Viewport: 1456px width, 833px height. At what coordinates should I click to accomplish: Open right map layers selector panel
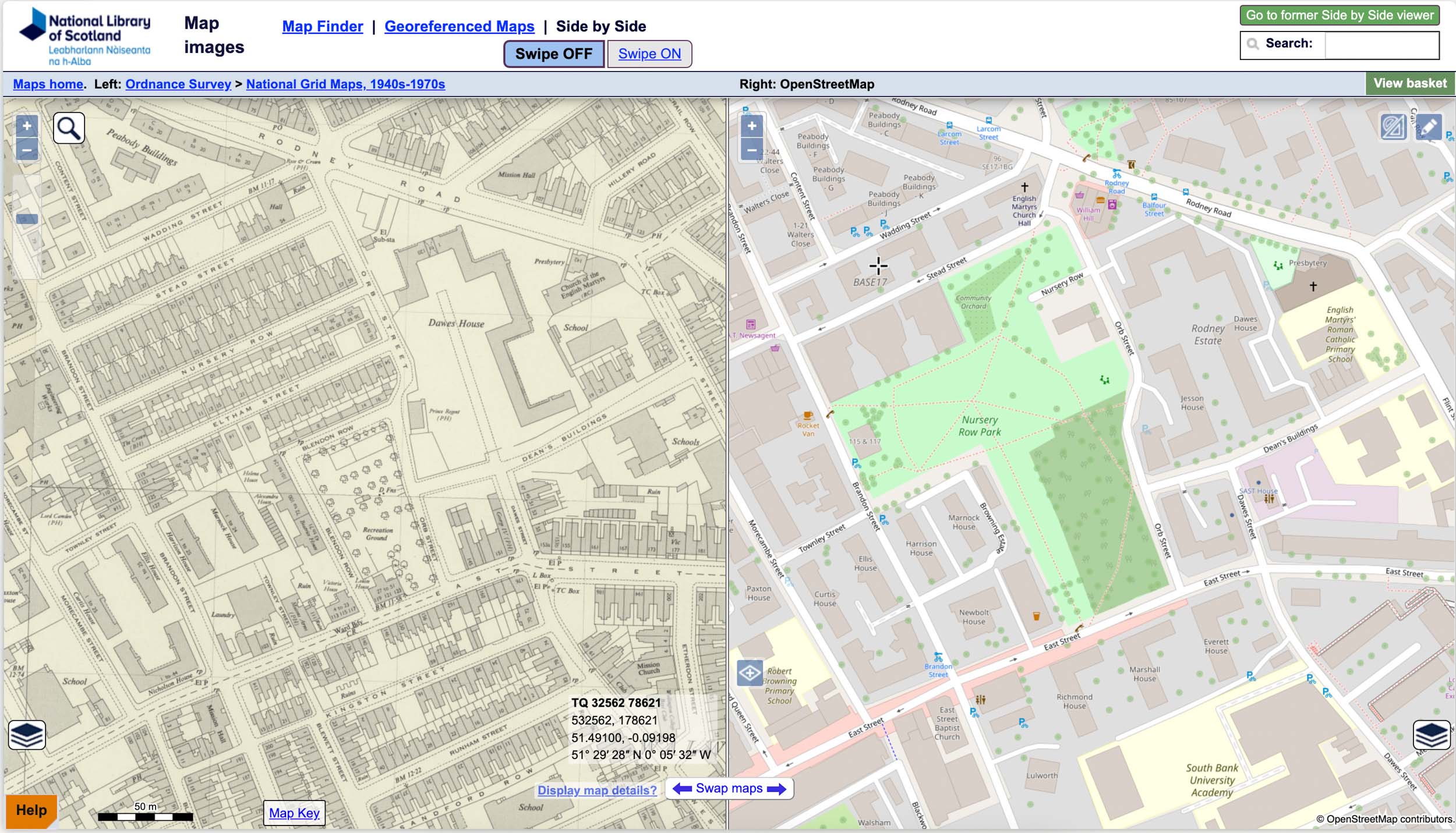point(1432,735)
